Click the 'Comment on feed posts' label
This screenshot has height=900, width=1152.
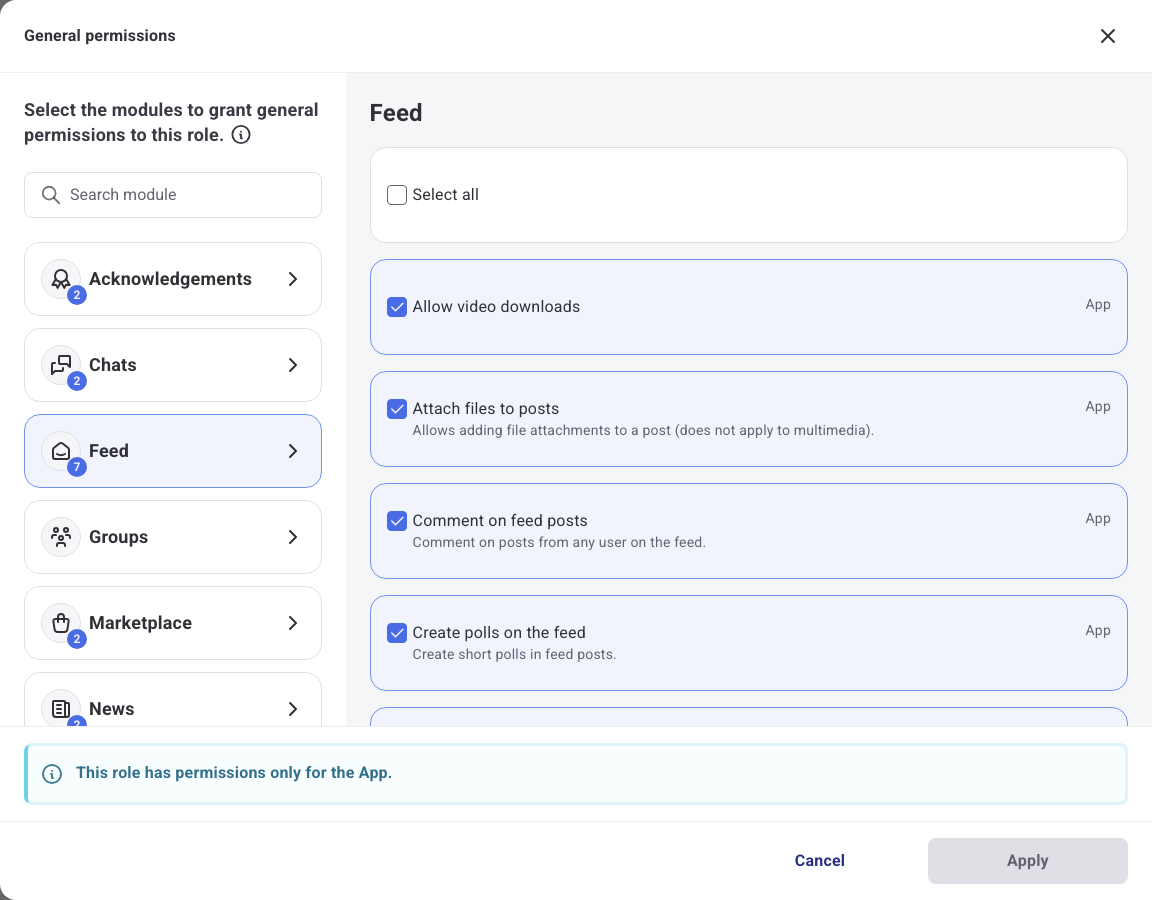[x=500, y=521]
